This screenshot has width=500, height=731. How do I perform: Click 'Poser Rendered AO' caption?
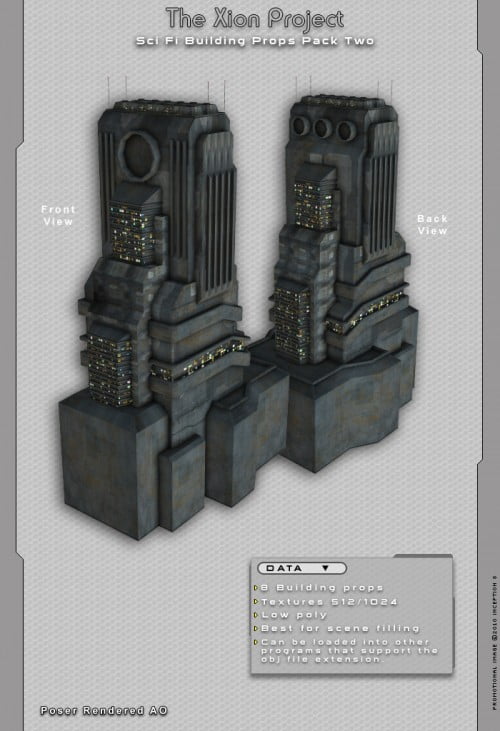pyautogui.click(x=103, y=710)
